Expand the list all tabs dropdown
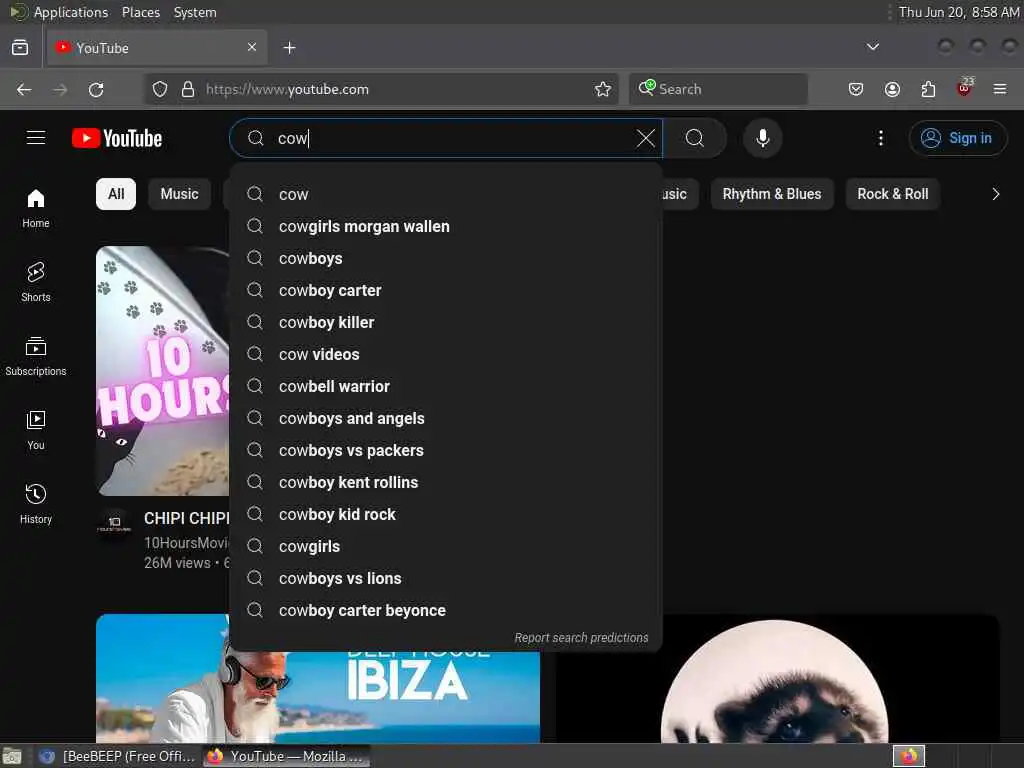The width and height of the screenshot is (1024, 768). click(x=872, y=47)
